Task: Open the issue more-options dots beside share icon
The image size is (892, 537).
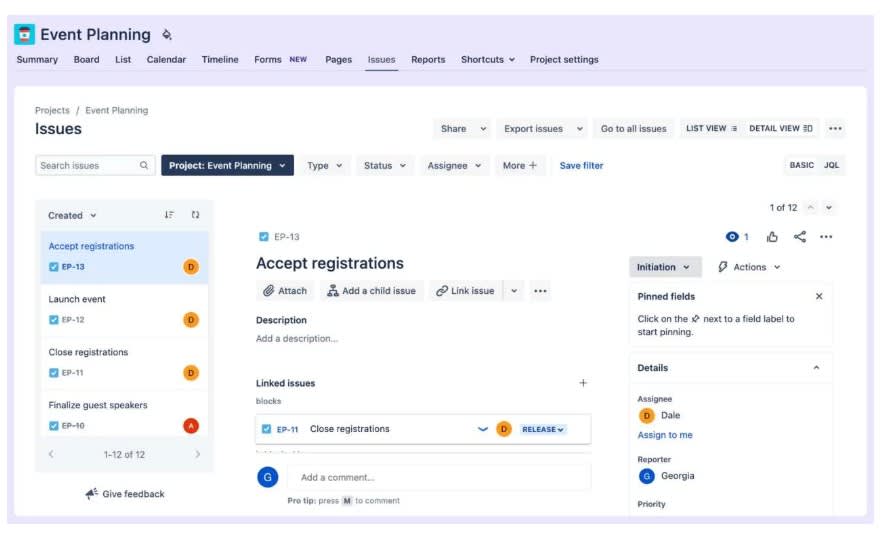Action: [x=826, y=237]
